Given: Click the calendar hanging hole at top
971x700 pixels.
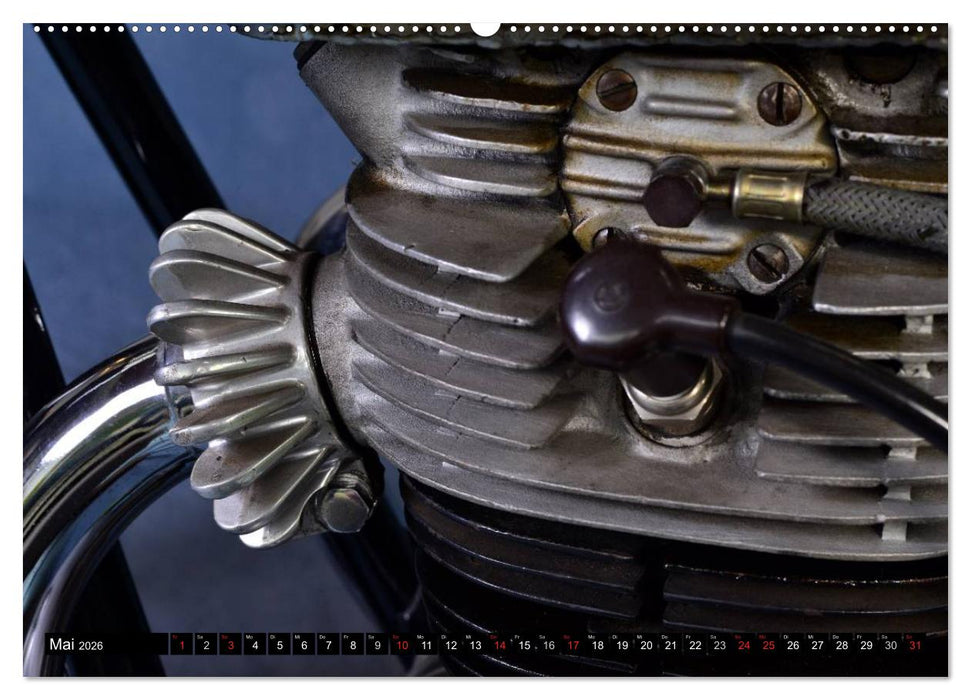Looking at the screenshot, I should [485, 28].
